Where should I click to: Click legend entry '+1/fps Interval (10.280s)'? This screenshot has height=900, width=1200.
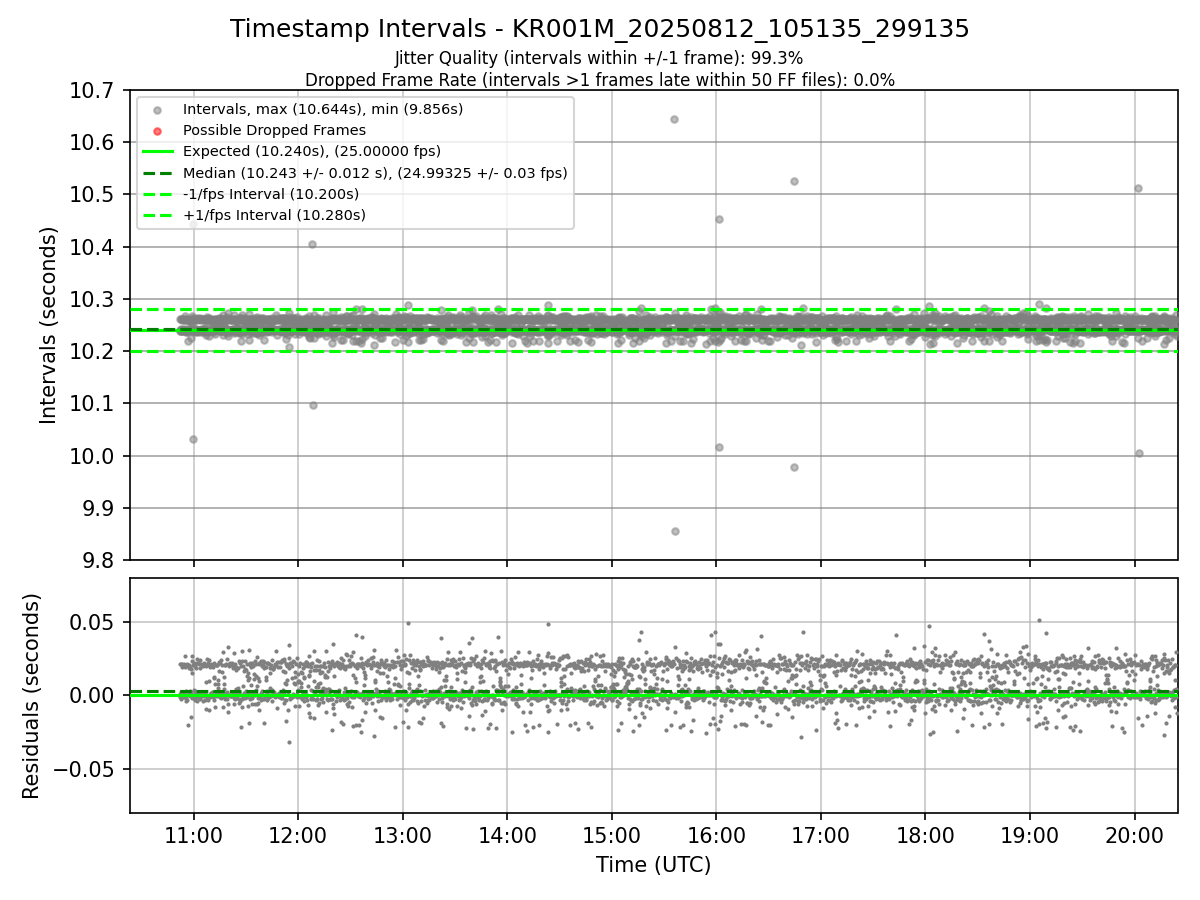[x=274, y=215]
